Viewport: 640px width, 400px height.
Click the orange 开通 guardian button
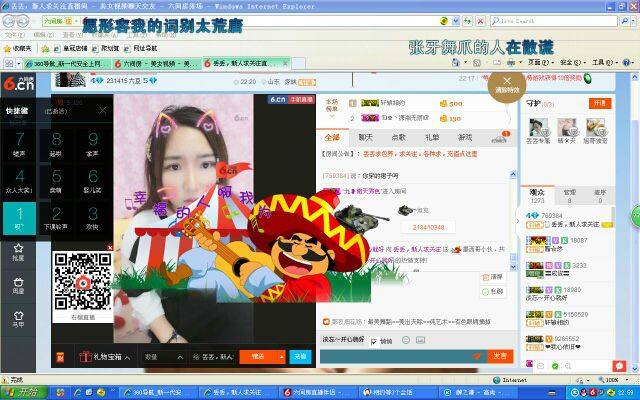click(x=600, y=103)
